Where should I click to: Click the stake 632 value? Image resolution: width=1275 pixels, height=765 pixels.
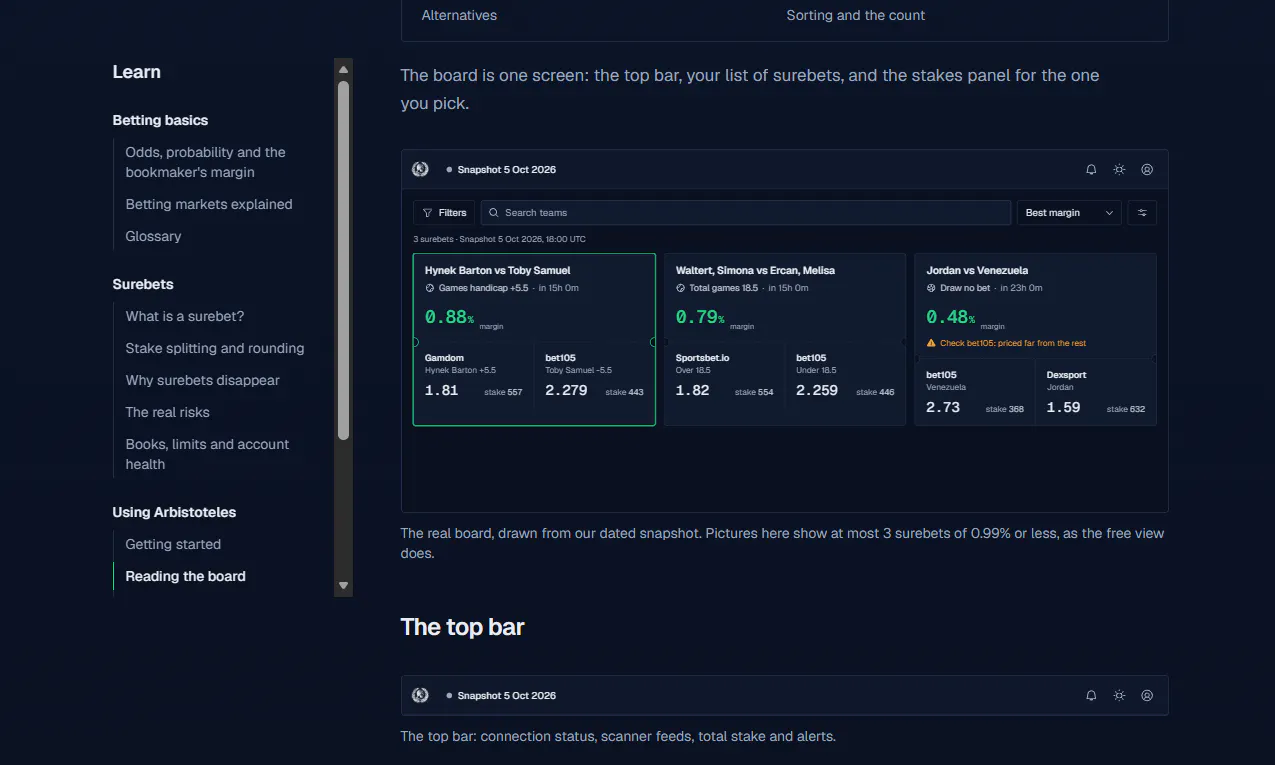[x=1125, y=409]
